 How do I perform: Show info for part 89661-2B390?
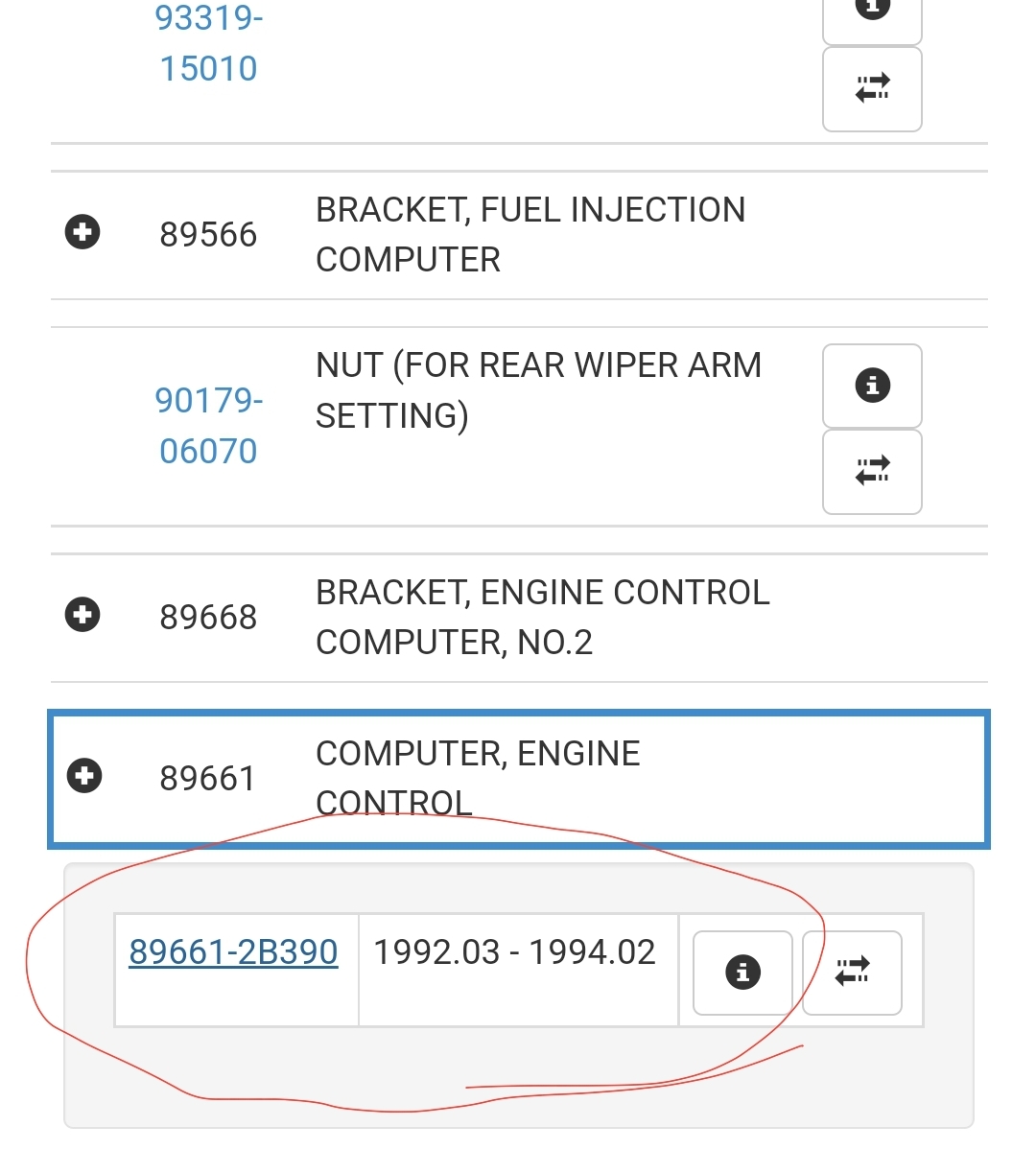[x=742, y=972]
